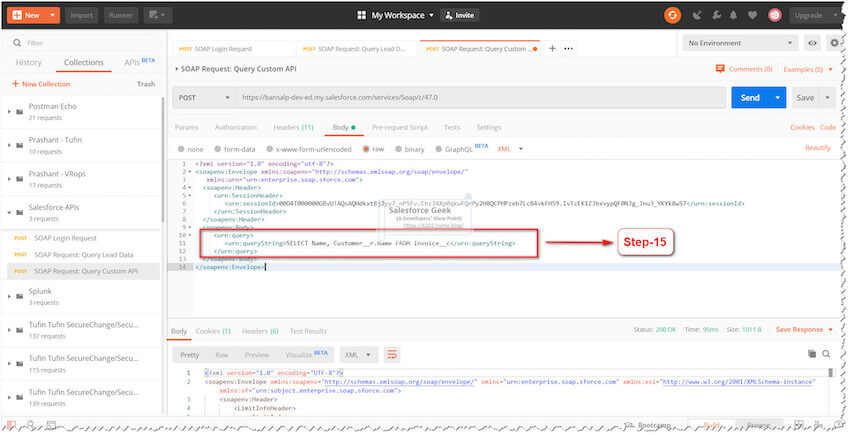Switch to the Collections tab
Screen dimensions: 850x435
tap(83, 62)
